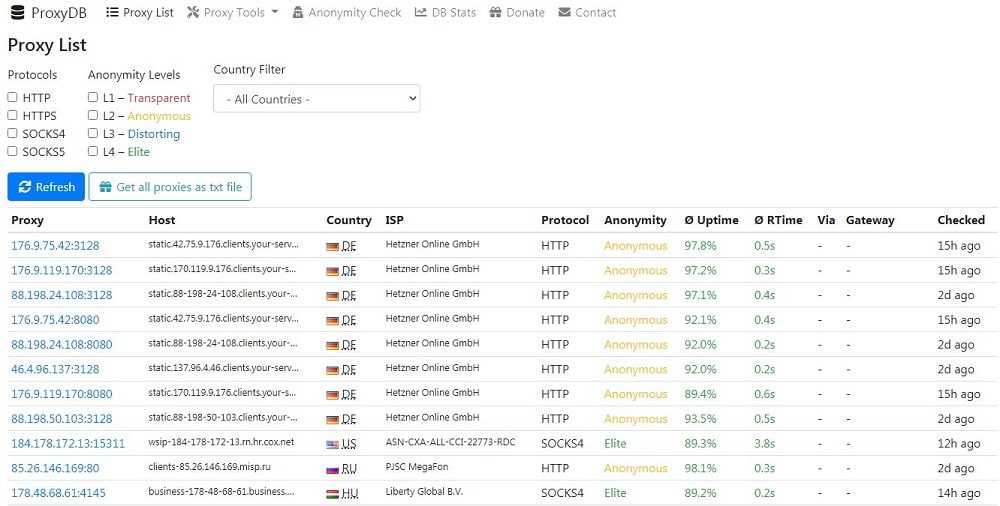Open proxy link 176.9.75.42:3128
This screenshot has height=506, width=1000.
(55, 246)
